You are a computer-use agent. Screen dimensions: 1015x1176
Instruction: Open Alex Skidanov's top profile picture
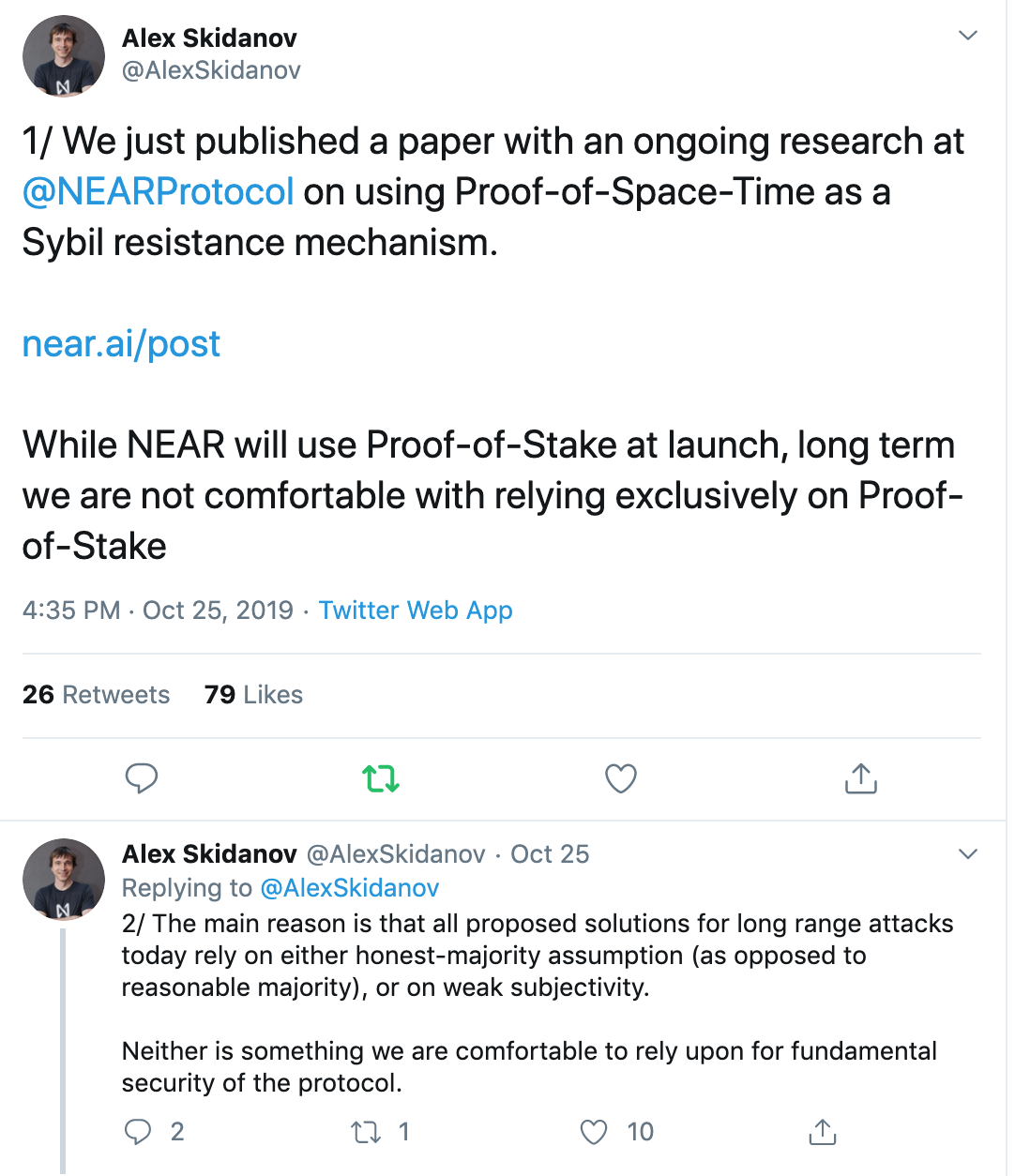click(x=64, y=56)
